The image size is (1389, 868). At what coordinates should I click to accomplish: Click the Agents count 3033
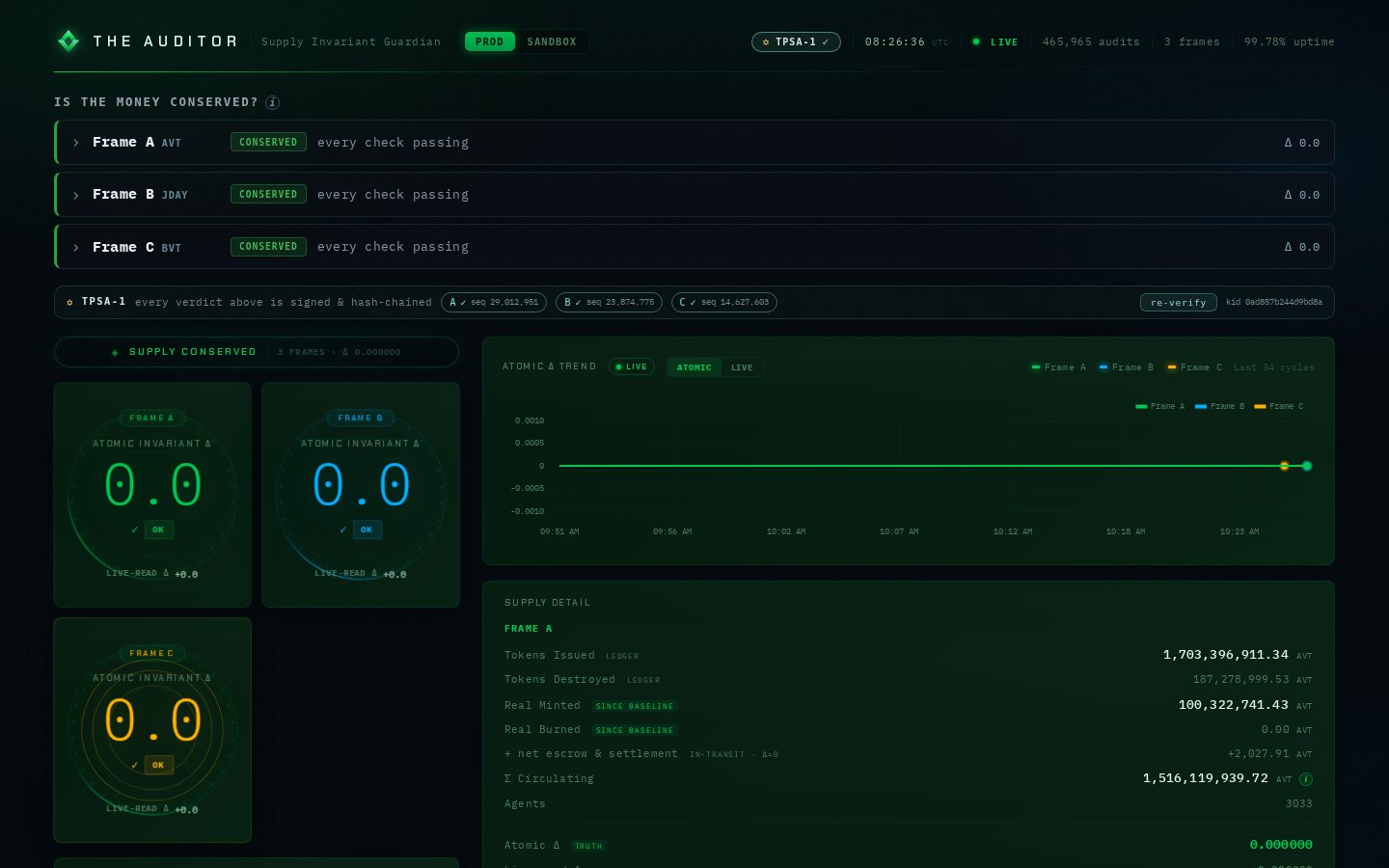pyautogui.click(x=1298, y=803)
